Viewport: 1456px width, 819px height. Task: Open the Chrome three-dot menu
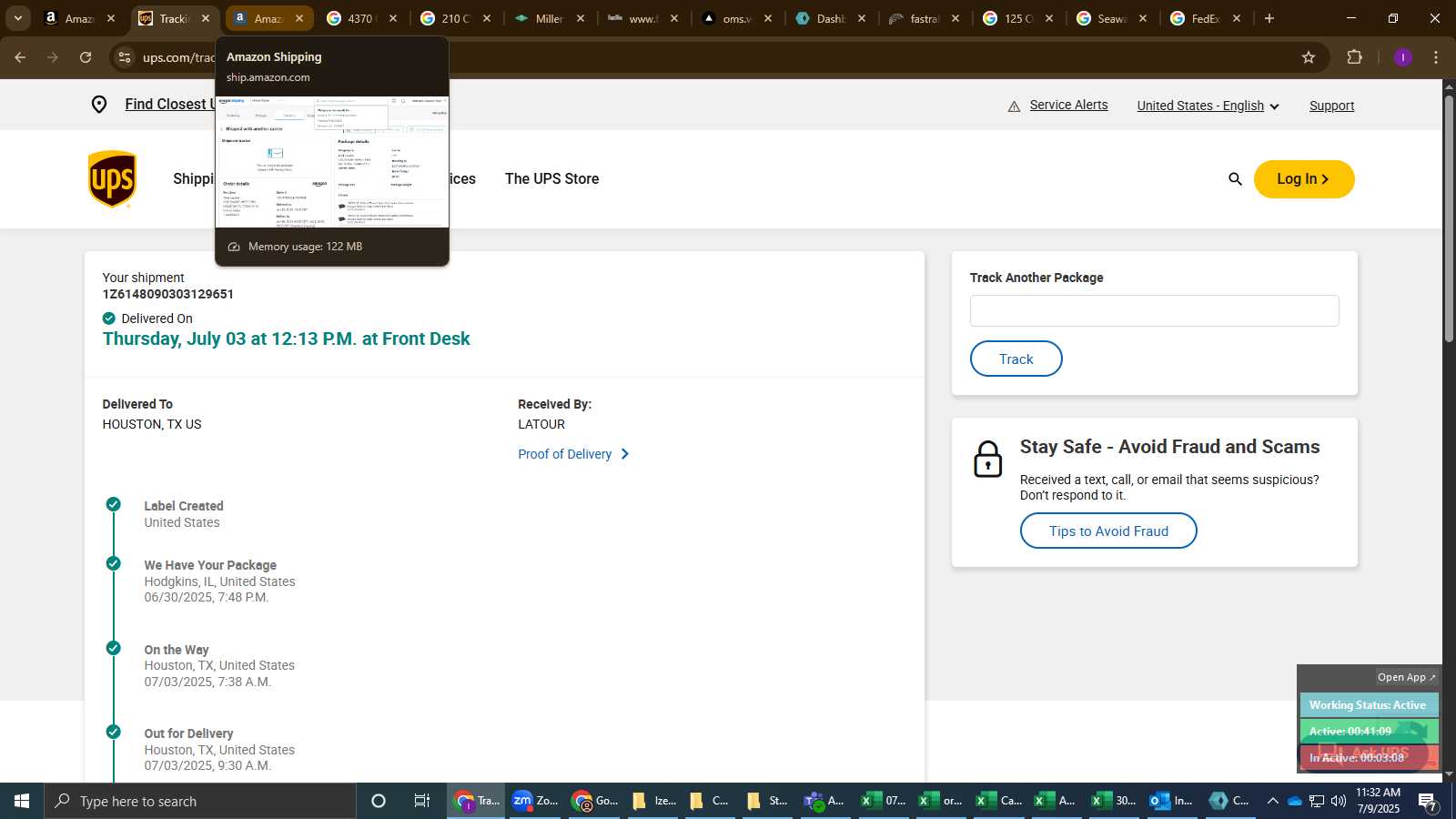[x=1436, y=57]
